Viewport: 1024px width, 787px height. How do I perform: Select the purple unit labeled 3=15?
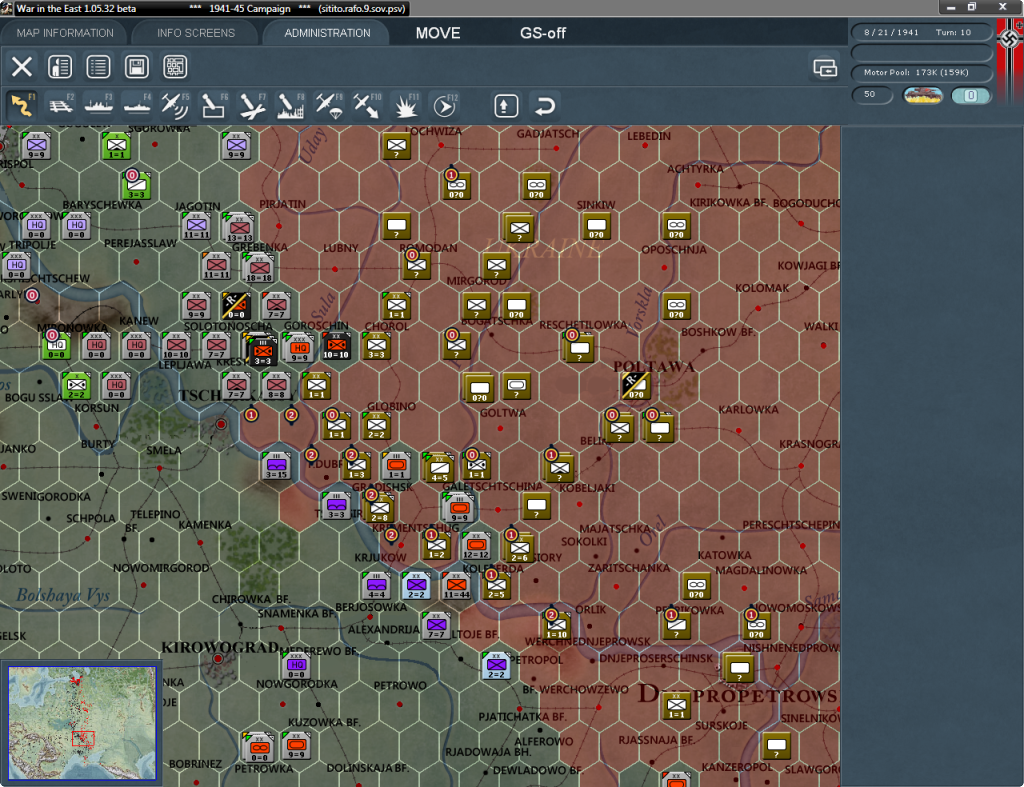(276, 465)
